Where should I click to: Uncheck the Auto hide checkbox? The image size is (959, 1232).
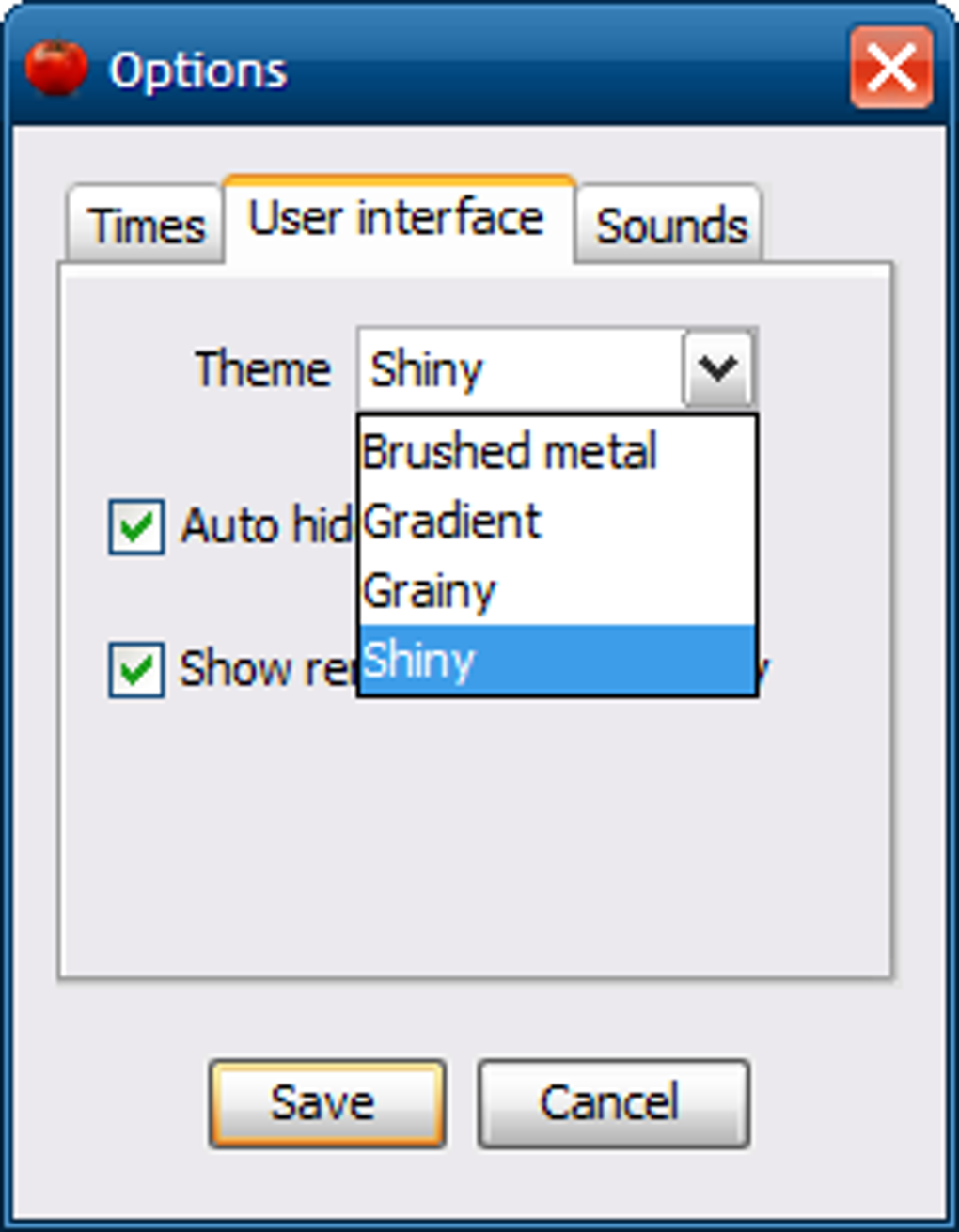coord(136,525)
